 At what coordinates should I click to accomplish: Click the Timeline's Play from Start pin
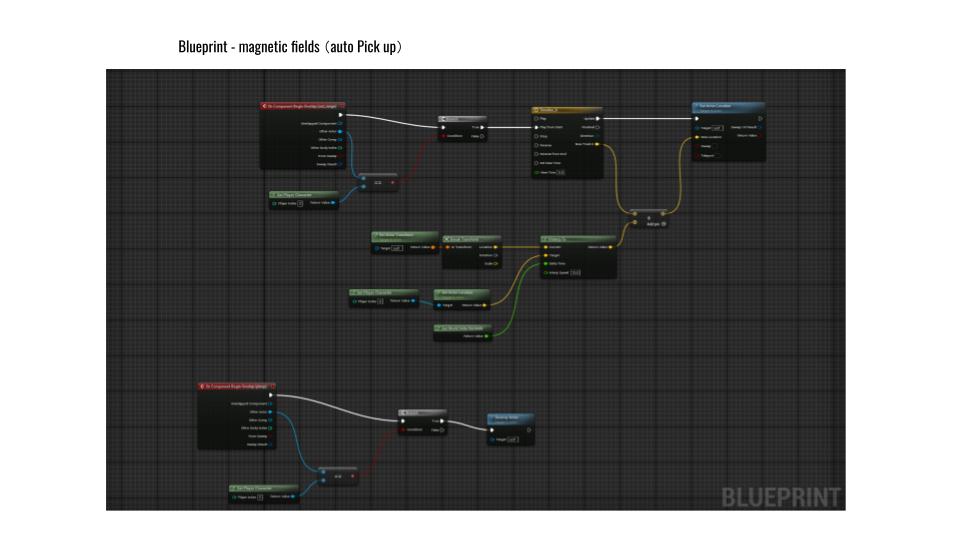coord(537,127)
